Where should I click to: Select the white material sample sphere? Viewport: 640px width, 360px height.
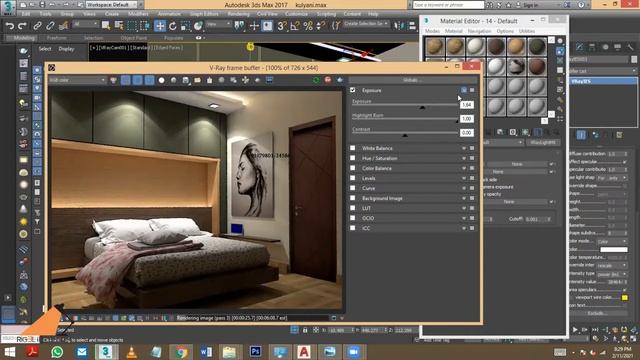[476, 47]
